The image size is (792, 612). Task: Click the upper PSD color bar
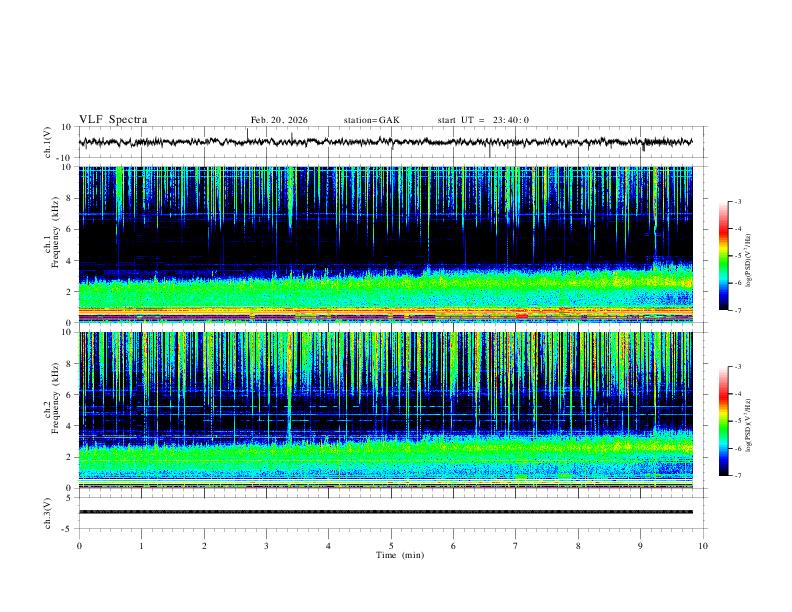pyautogui.click(x=724, y=256)
